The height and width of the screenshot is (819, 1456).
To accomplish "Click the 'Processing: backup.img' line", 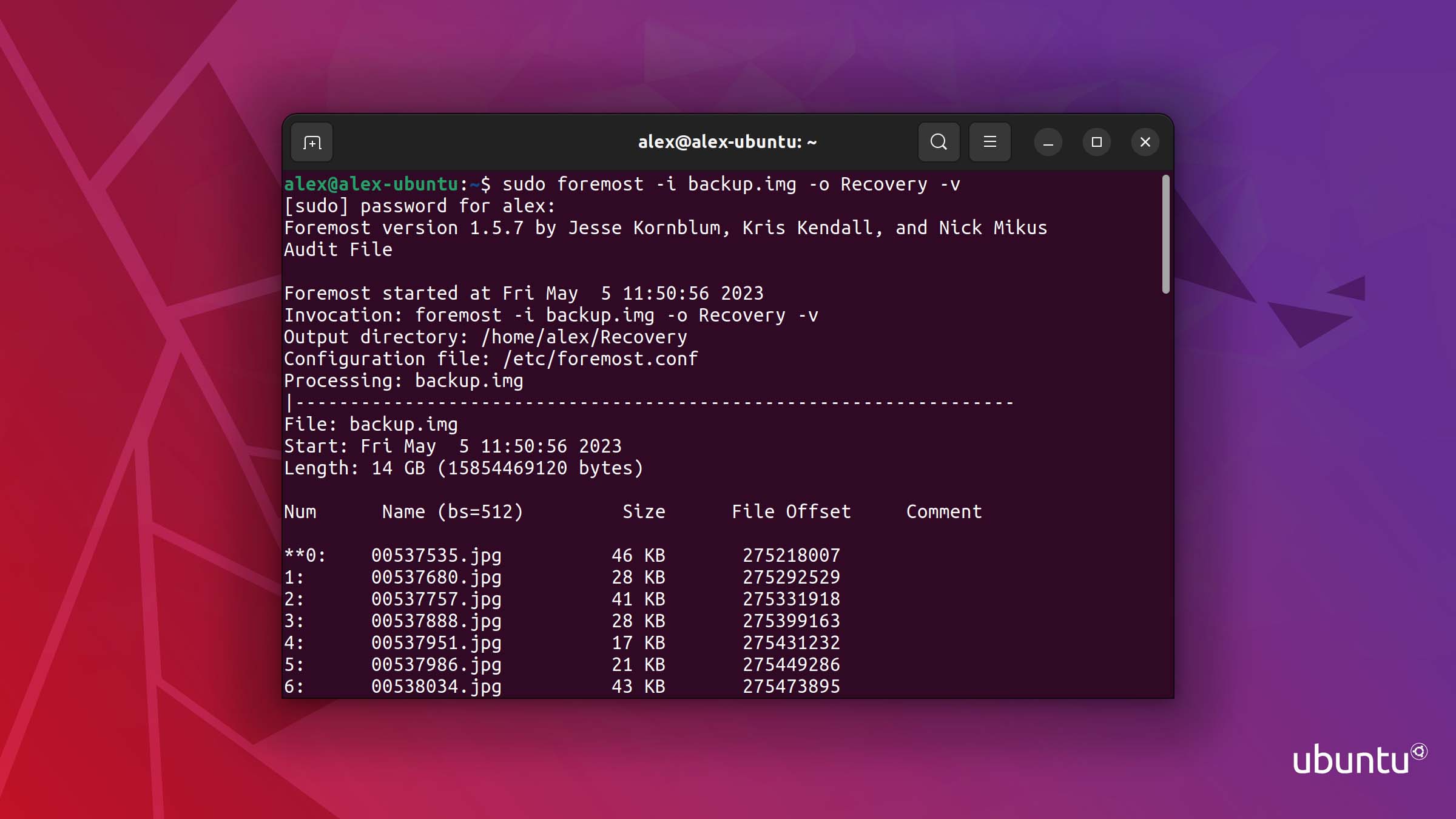I will coord(403,381).
